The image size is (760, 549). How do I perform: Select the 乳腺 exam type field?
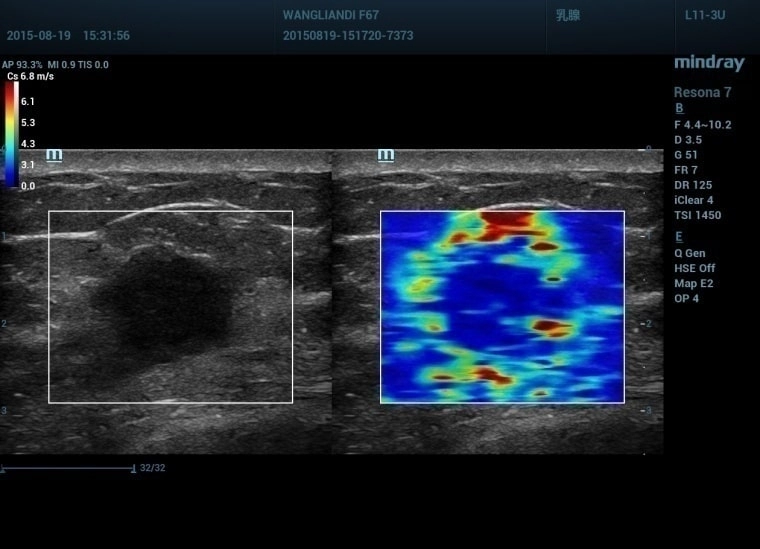coord(567,16)
